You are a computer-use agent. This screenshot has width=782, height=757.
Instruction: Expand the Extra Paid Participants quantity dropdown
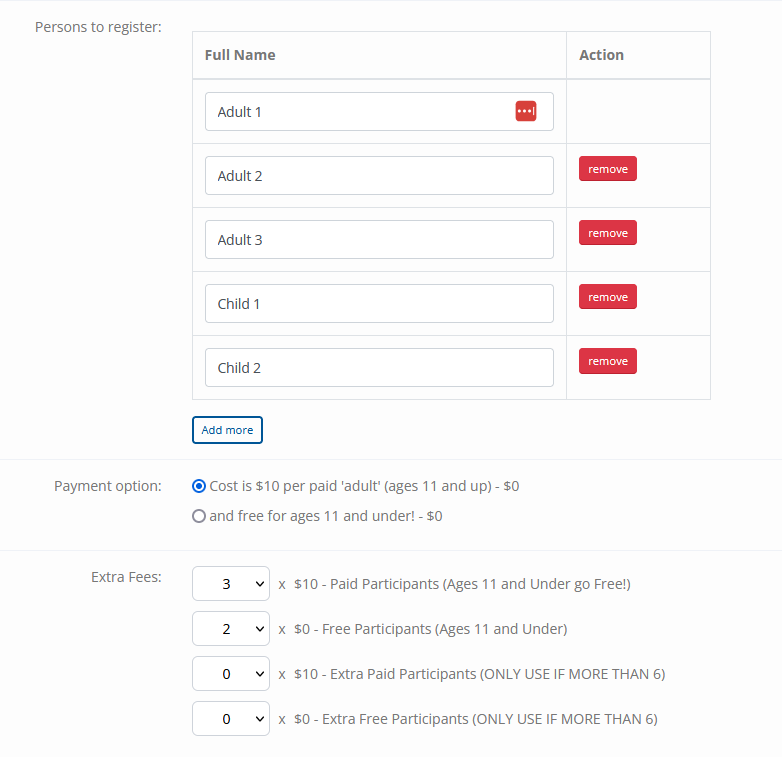[x=231, y=674]
